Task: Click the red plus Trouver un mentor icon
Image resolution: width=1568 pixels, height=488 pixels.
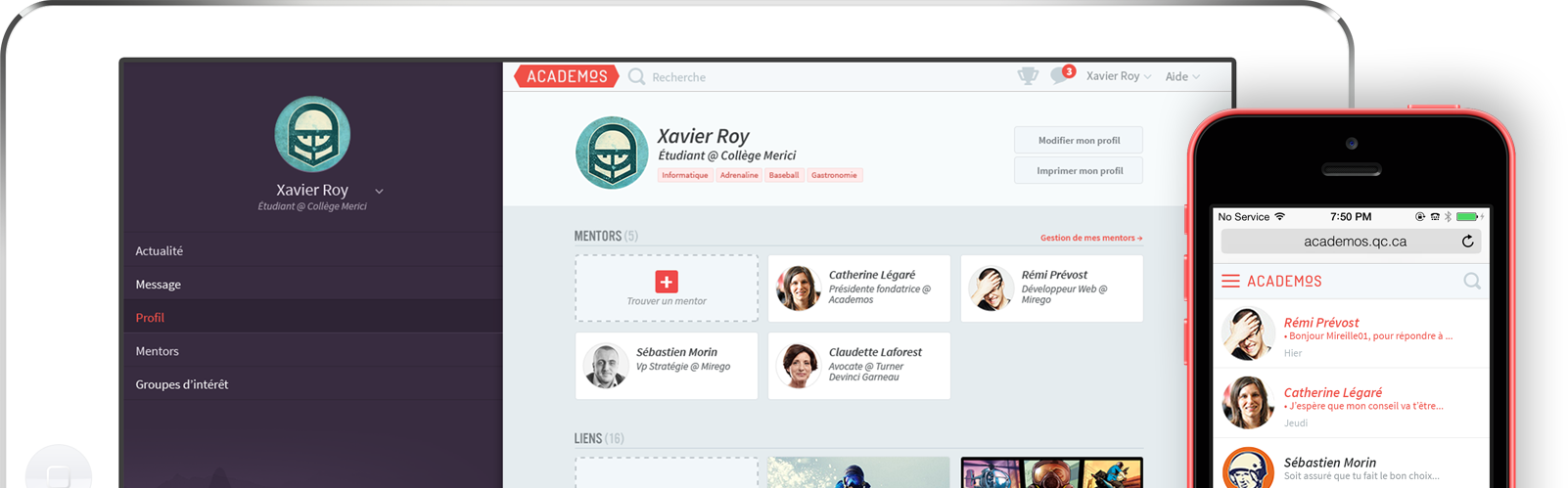Action: [x=667, y=282]
